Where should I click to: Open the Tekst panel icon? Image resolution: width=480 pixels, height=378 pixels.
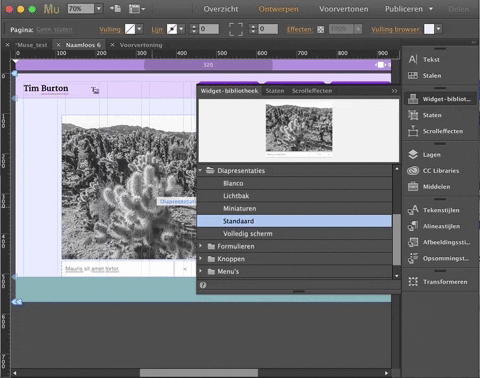[413, 59]
